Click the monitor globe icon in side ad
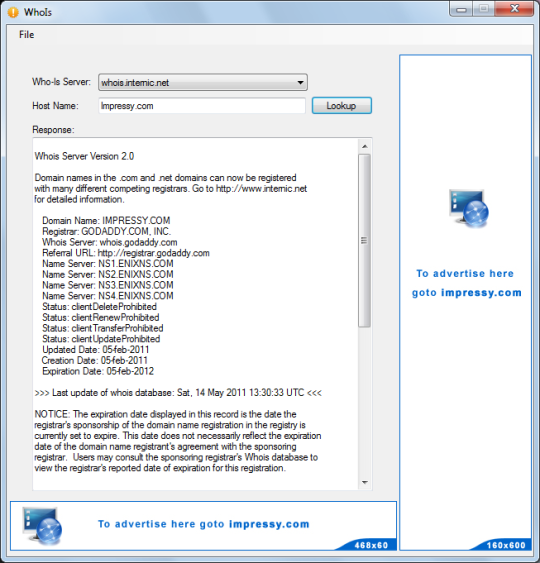 point(469,208)
